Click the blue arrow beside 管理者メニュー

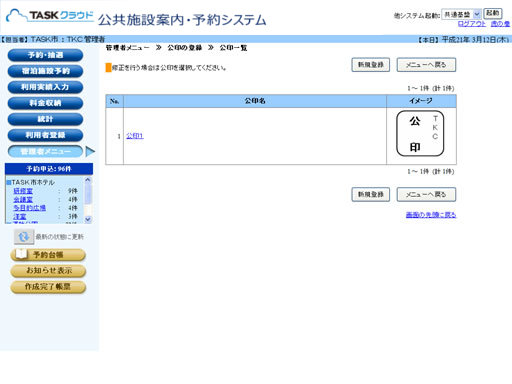[90, 152]
